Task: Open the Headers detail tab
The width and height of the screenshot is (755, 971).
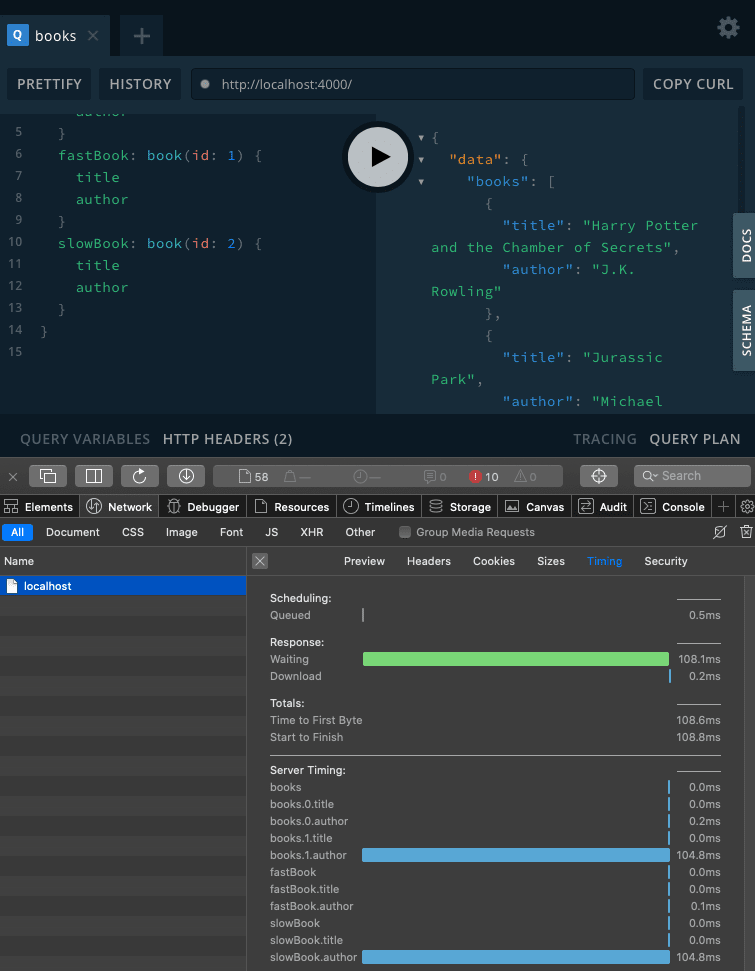Action: point(429,561)
